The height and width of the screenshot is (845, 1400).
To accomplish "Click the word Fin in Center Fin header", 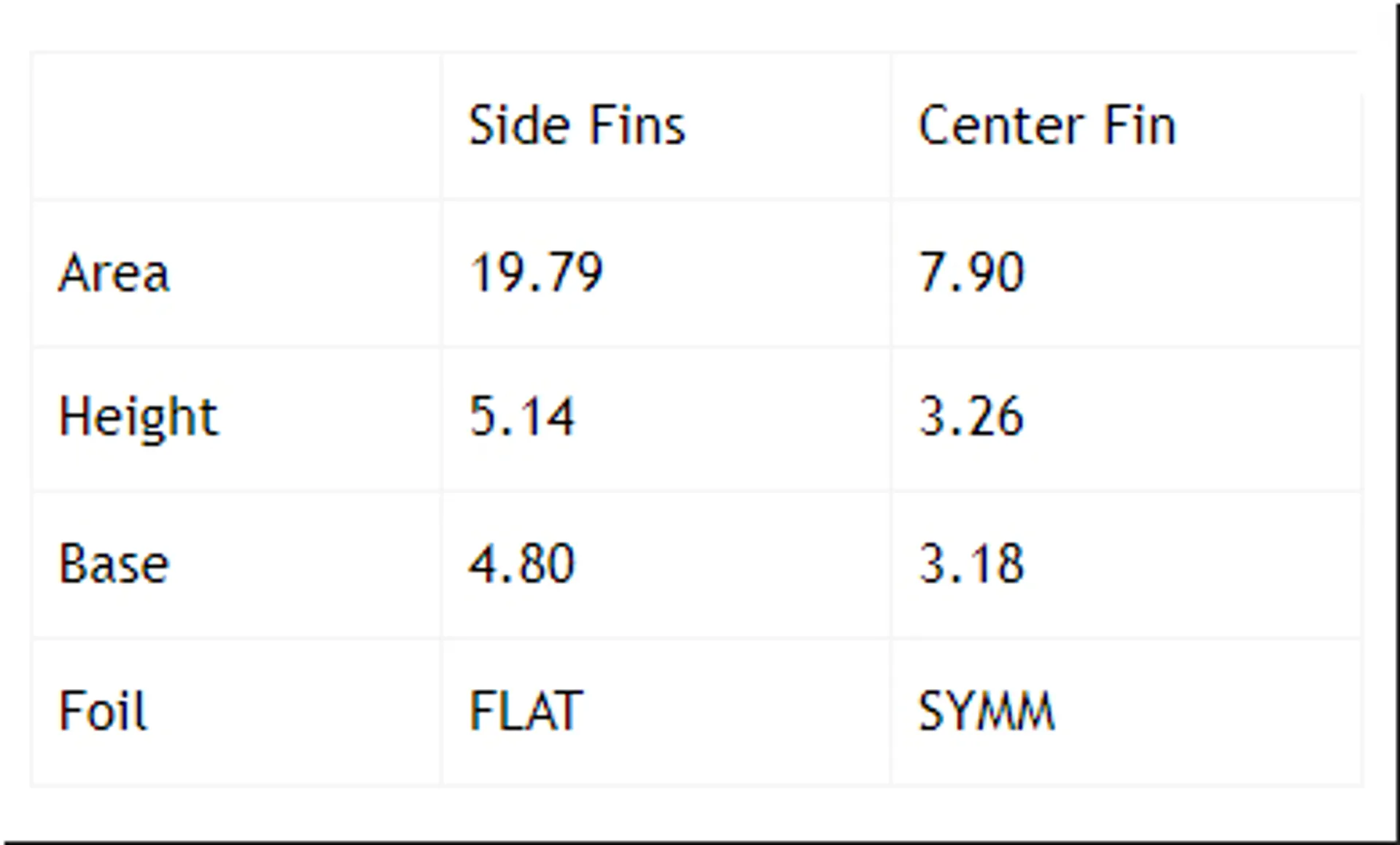I will [1140, 125].
